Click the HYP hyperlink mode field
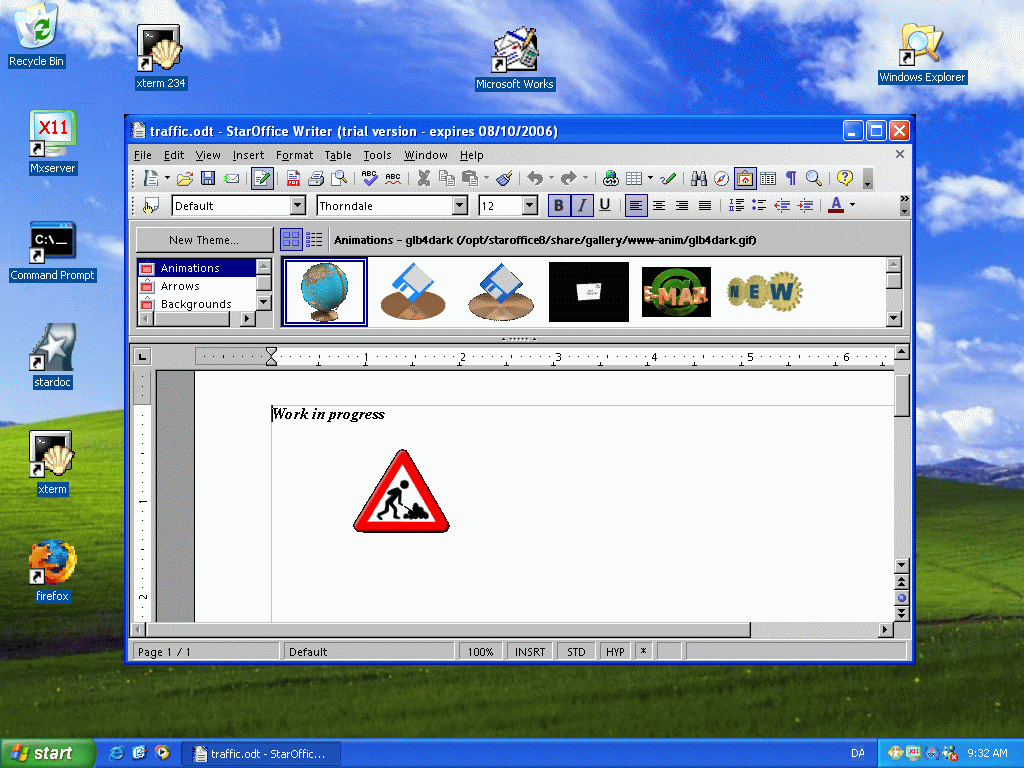Viewport: 1024px width, 768px height. 615,652
